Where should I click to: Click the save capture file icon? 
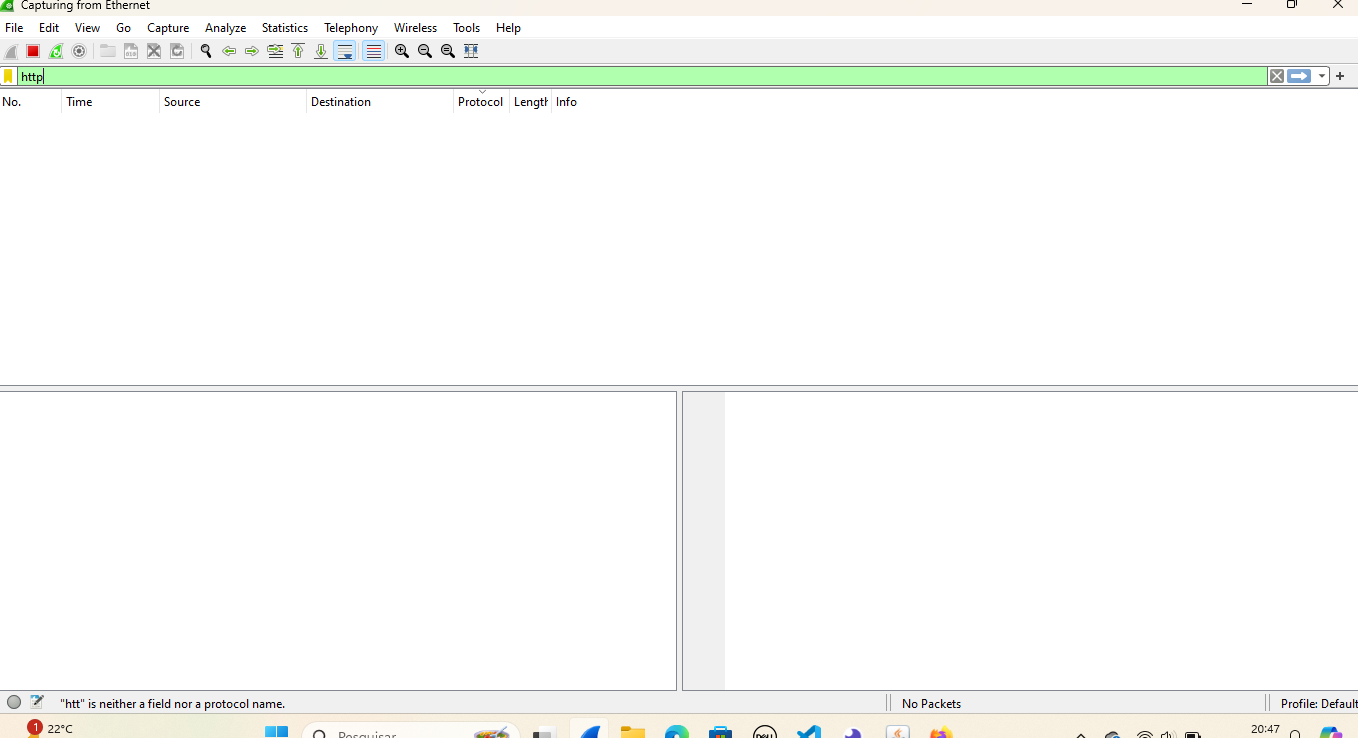click(130, 51)
